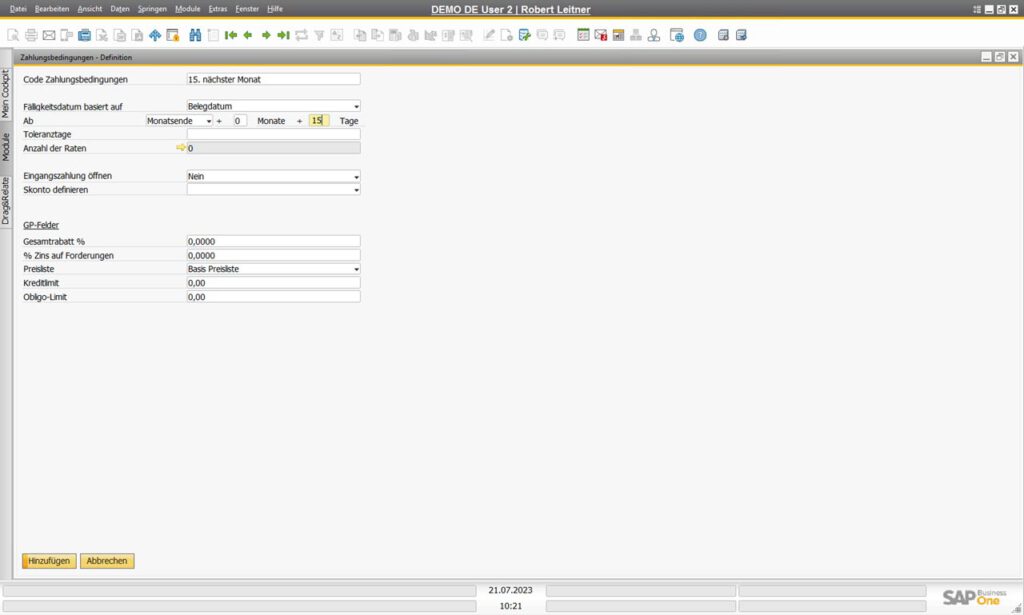Image resolution: width=1024 pixels, height=615 pixels.
Task: Click the user person icon in toolbar
Action: point(654,35)
